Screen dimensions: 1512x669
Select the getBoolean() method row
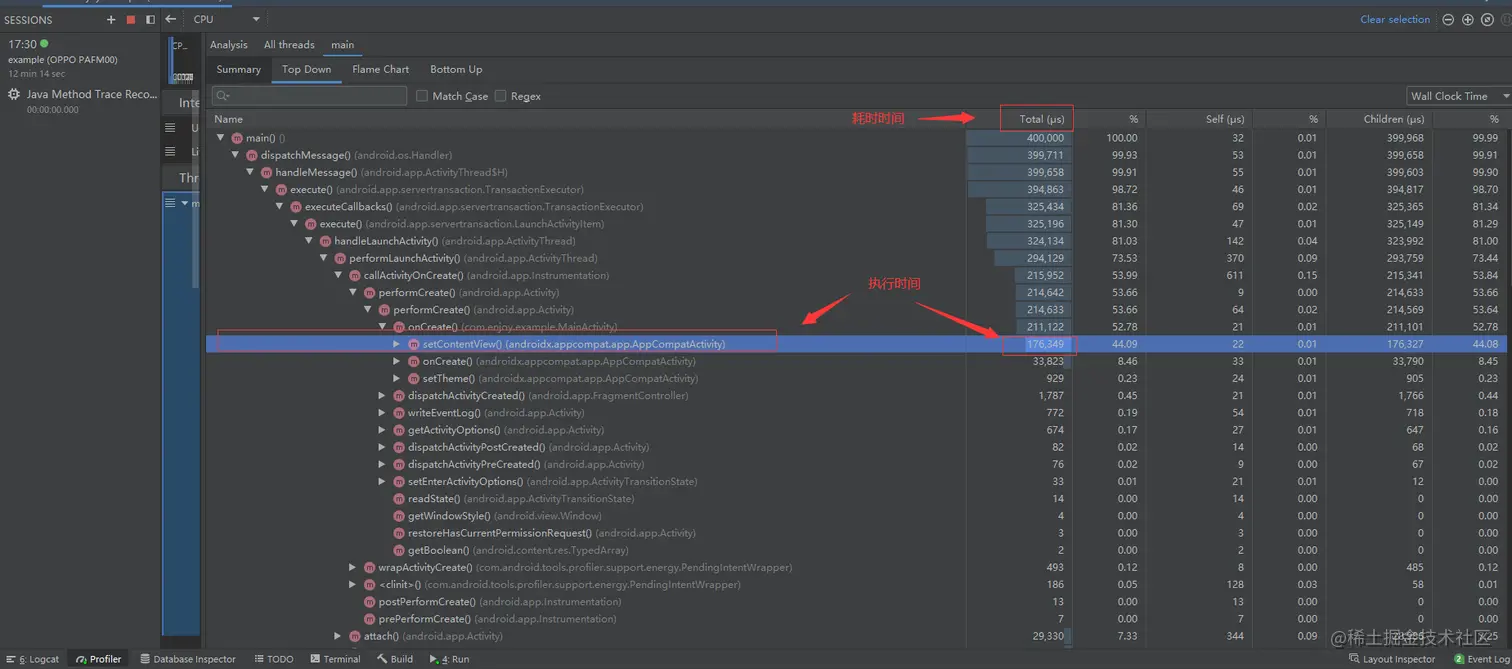pyautogui.click(x=858, y=550)
